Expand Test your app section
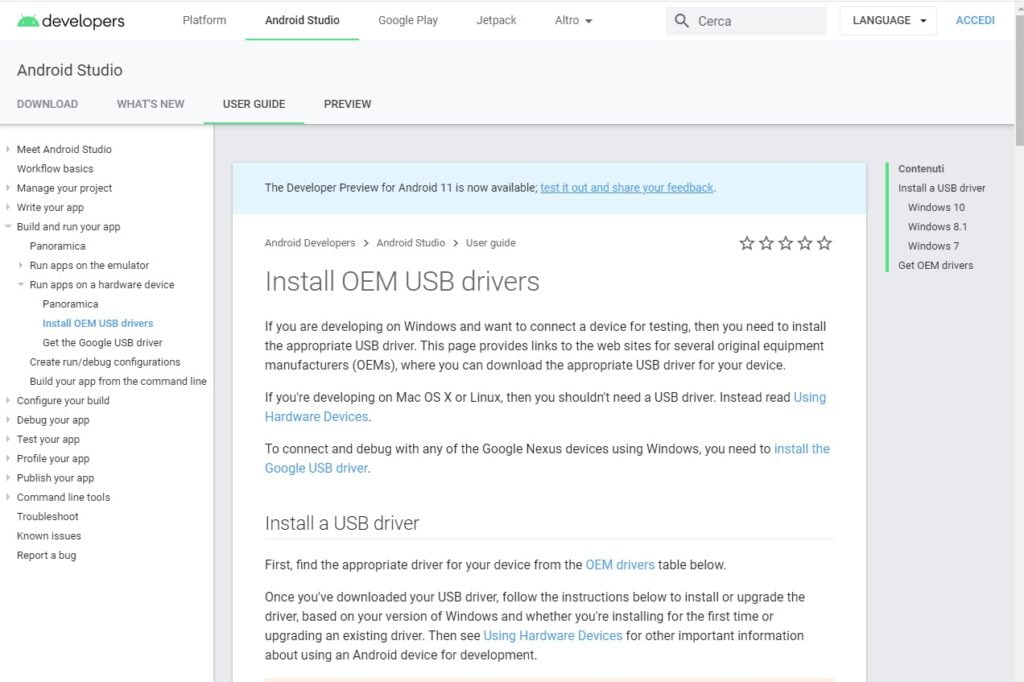The width and height of the screenshot is (1024, 682). pos(8,439)
